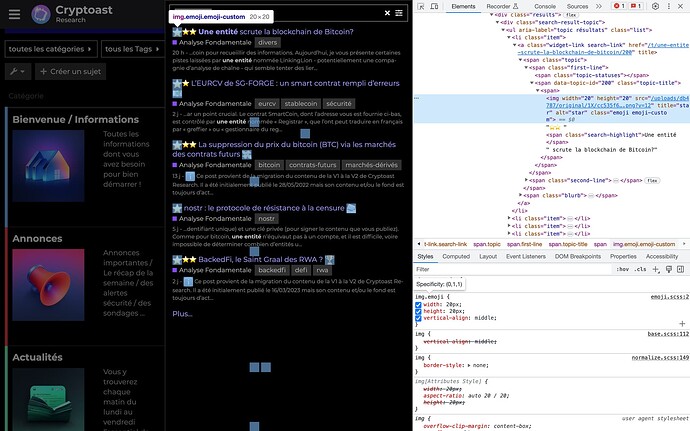Click the newspaper image for Actualités
The width and height of the screenshot is (690, 431).
[x=48, y=399]
